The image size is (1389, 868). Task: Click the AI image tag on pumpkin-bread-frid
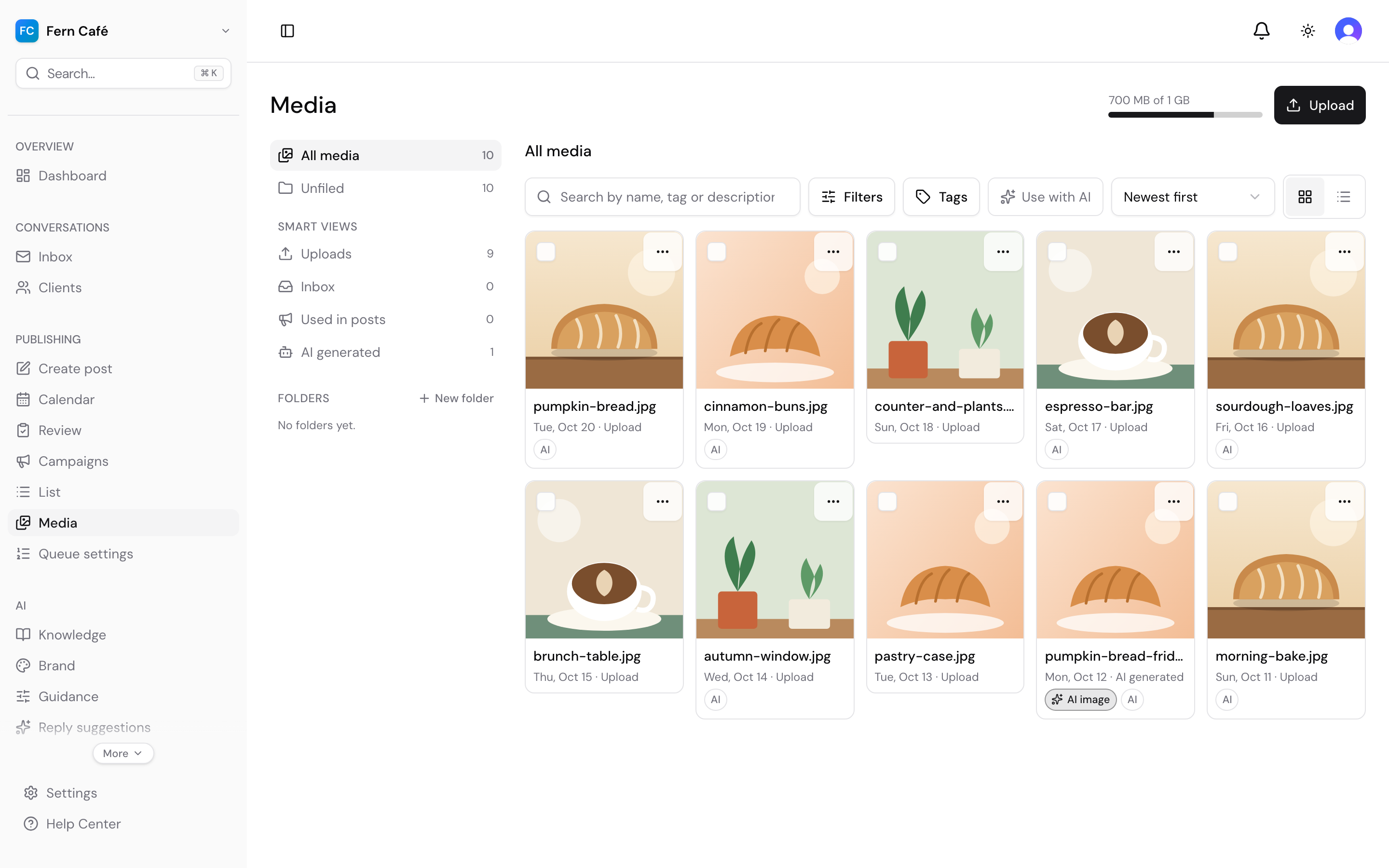[1080, 700]
